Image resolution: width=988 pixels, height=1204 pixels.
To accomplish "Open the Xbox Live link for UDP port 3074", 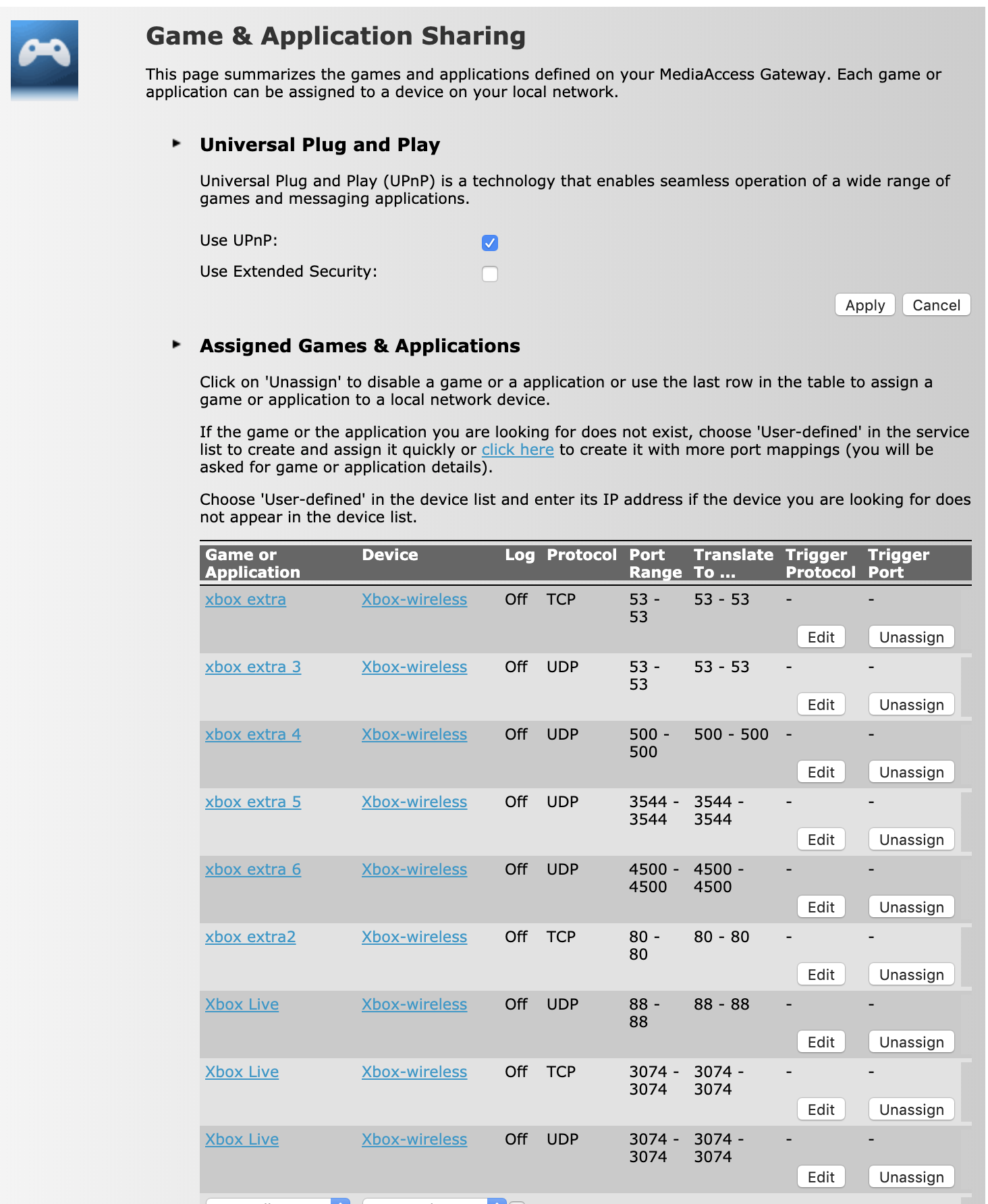I will point(242,1139).
